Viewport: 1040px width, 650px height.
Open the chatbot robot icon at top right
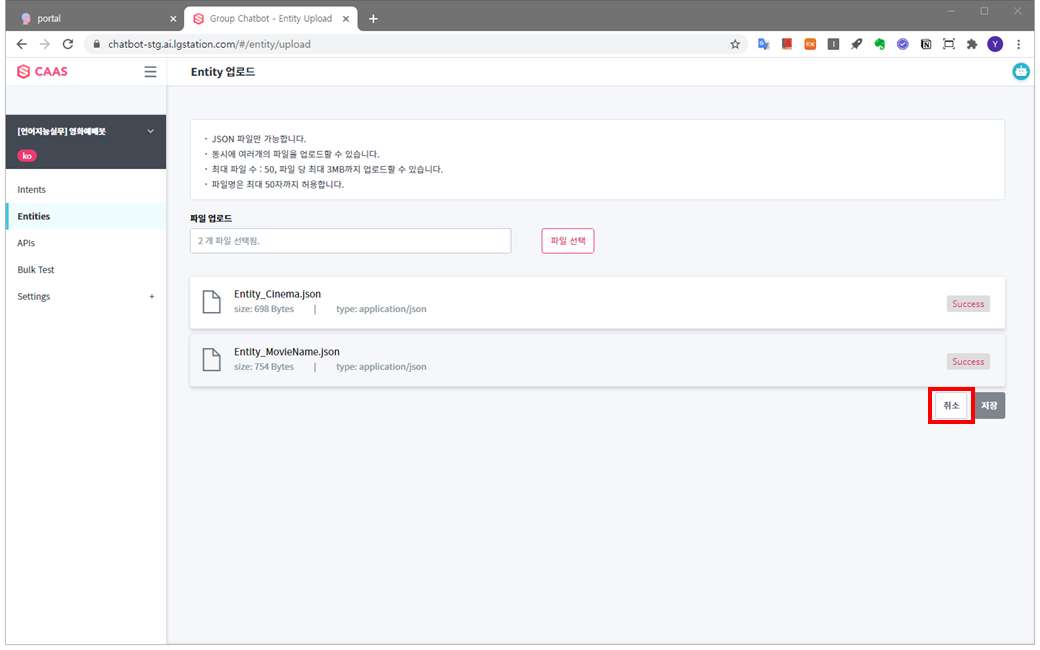(x=1020, y=72)
